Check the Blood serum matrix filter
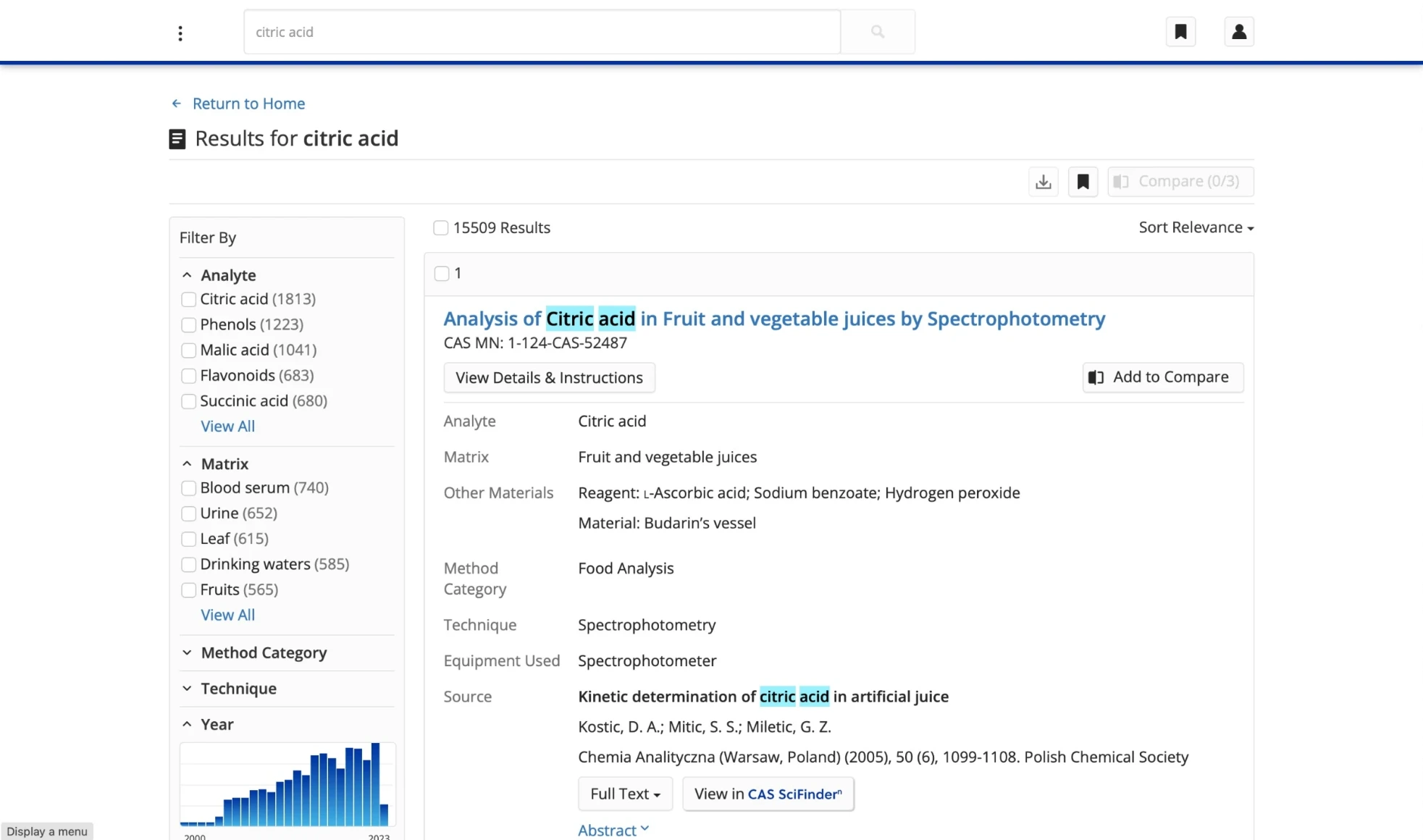1423x840 pixels. point(188,488)
